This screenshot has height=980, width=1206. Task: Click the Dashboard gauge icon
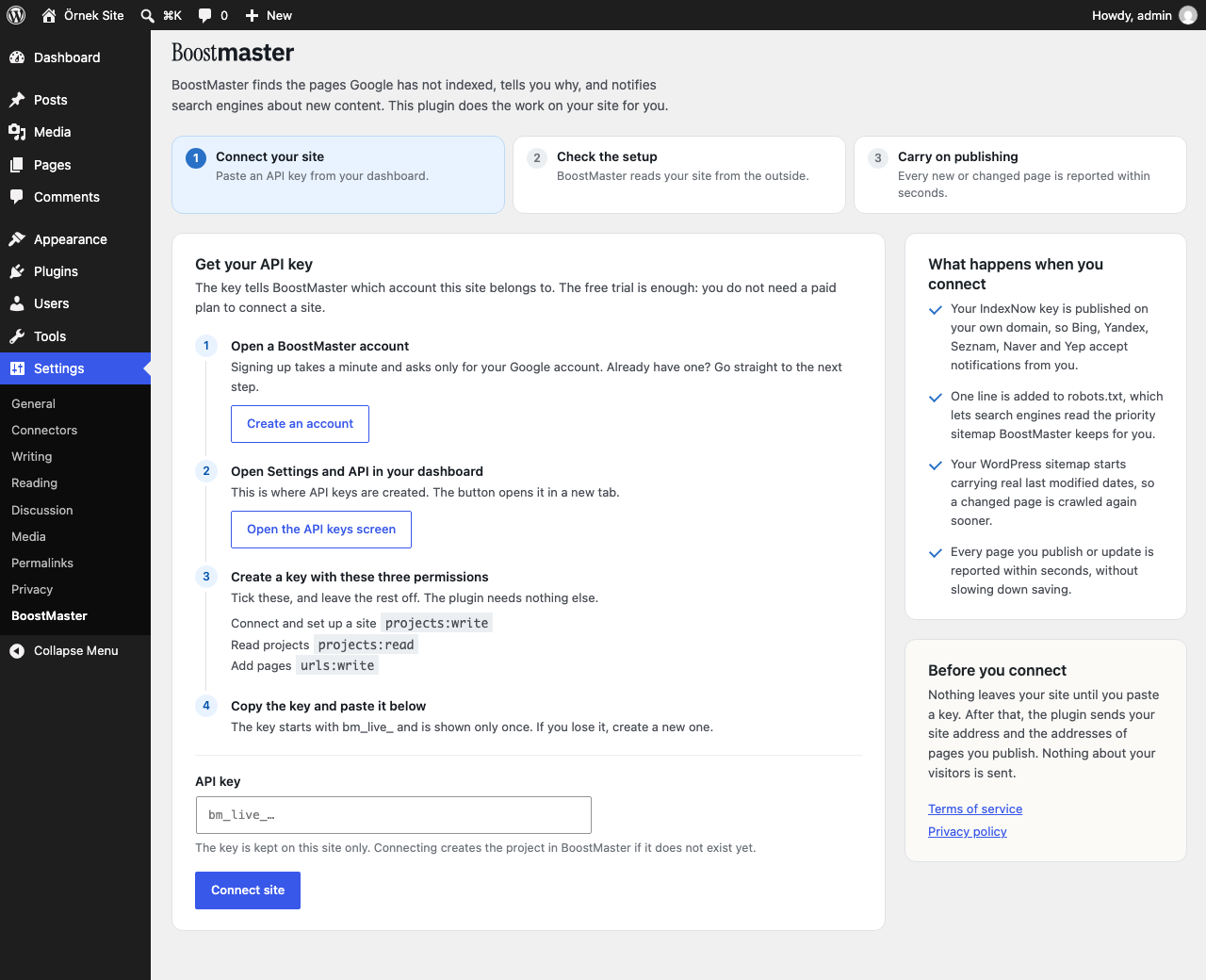tap(17, 57)
